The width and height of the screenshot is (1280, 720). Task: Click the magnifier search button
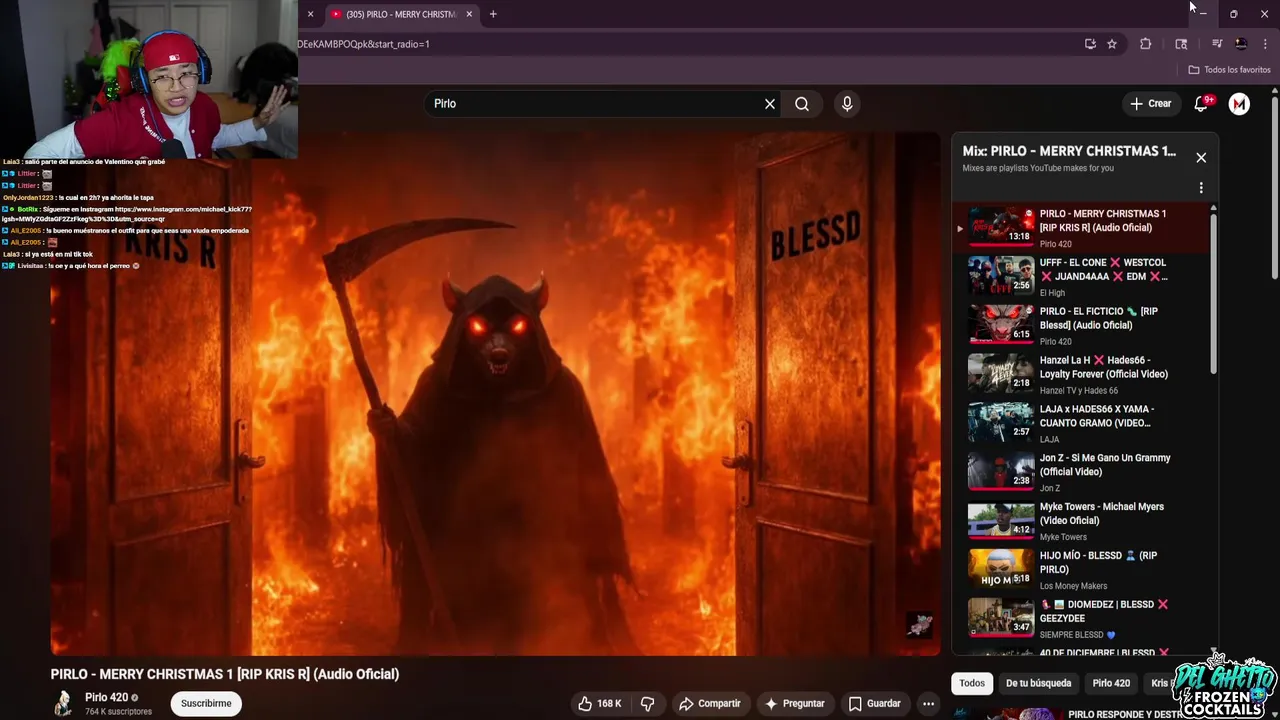point(802,104)
